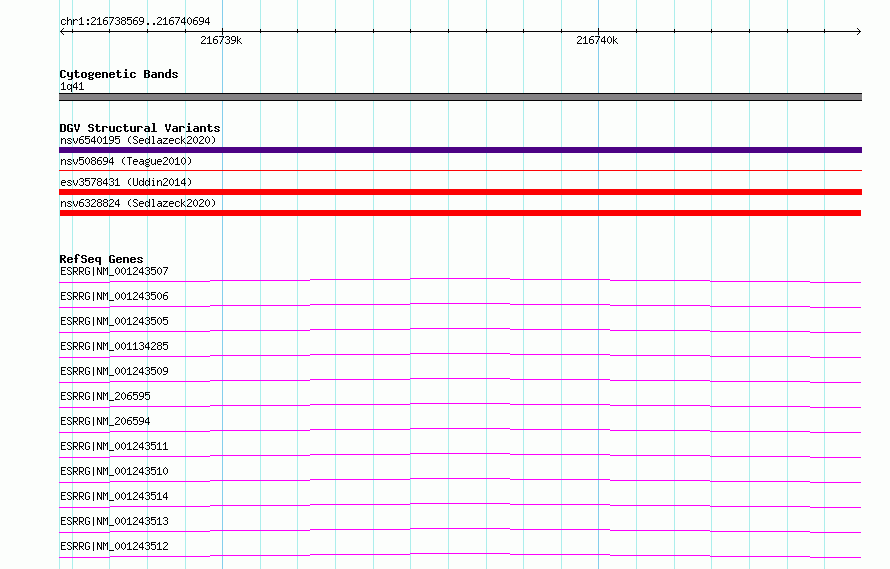This screenshot has width=890, height=569.
Task: Click the red esv3578431 variant bar
Action: coord(460,192)
